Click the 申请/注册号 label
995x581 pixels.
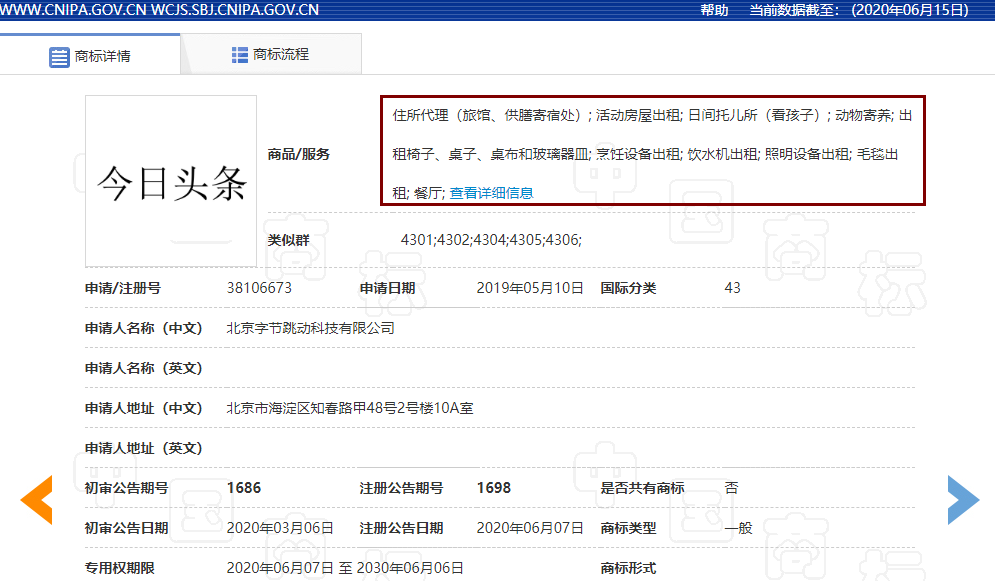123,288
